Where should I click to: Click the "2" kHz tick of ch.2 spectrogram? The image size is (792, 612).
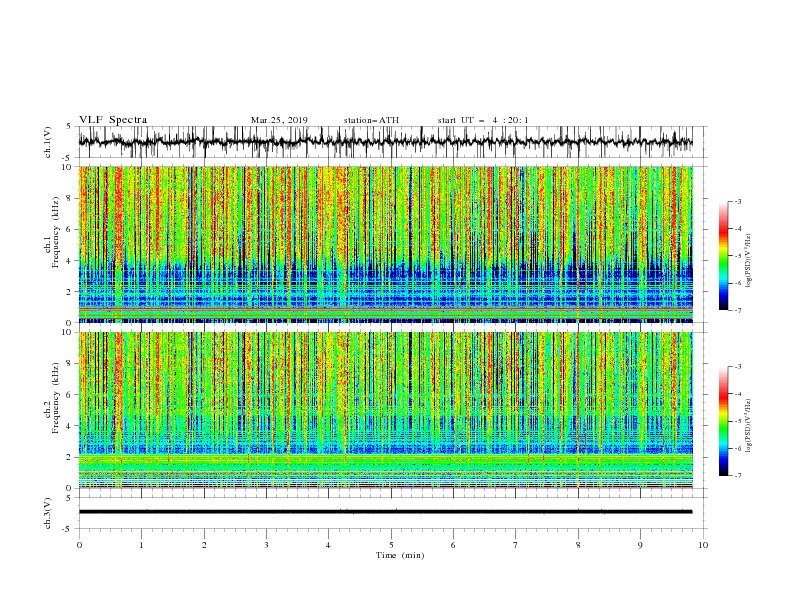point(70,457)
